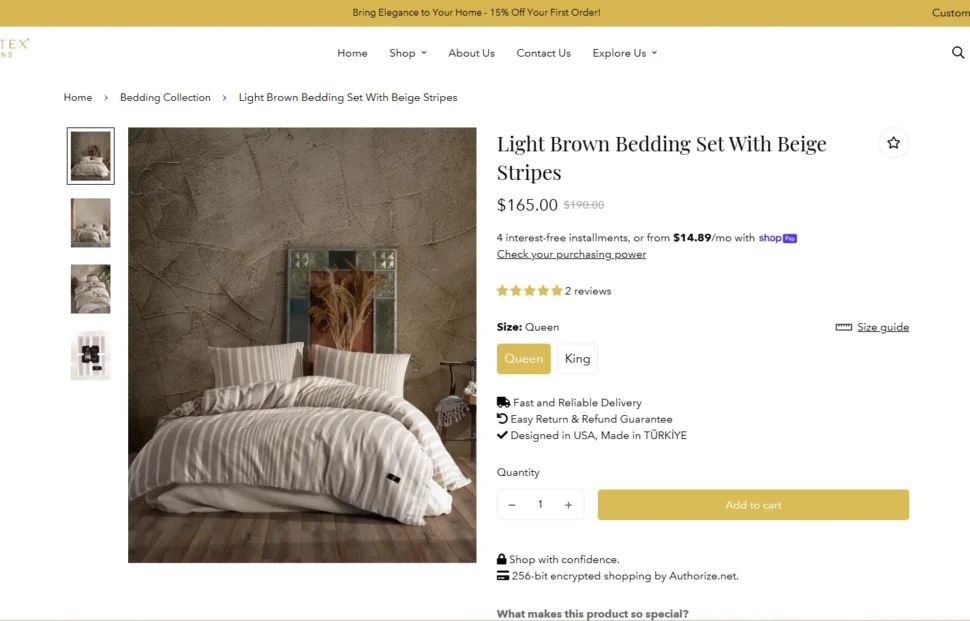Viewport: 970px width, 621px height.
Task: Decrease quantity with minus icon
Action: (512, 505)
